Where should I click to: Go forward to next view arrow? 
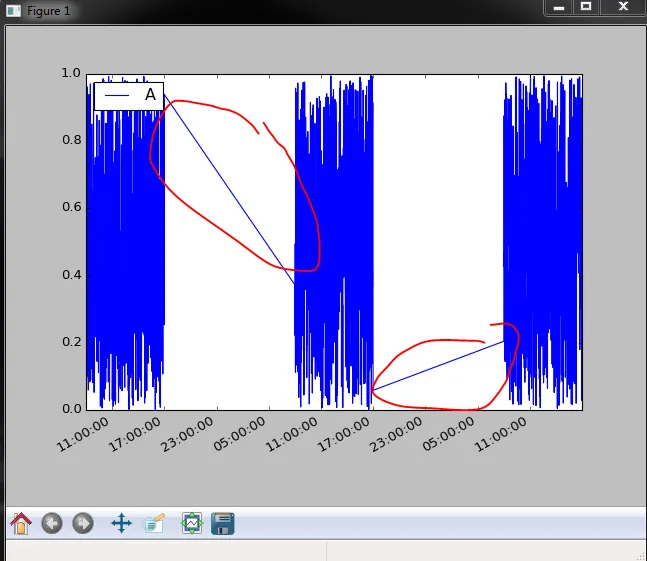(x=83, y=523)
